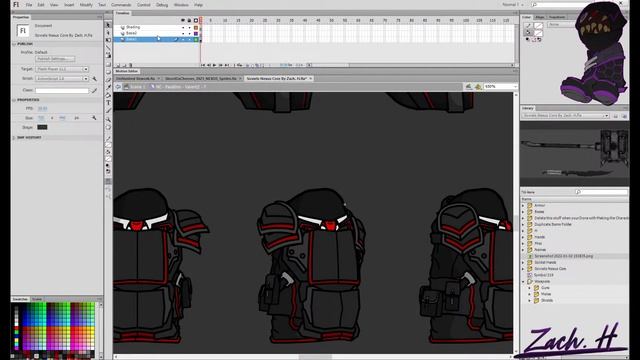
Task: Click the Library search field
Action: [601, 192]
